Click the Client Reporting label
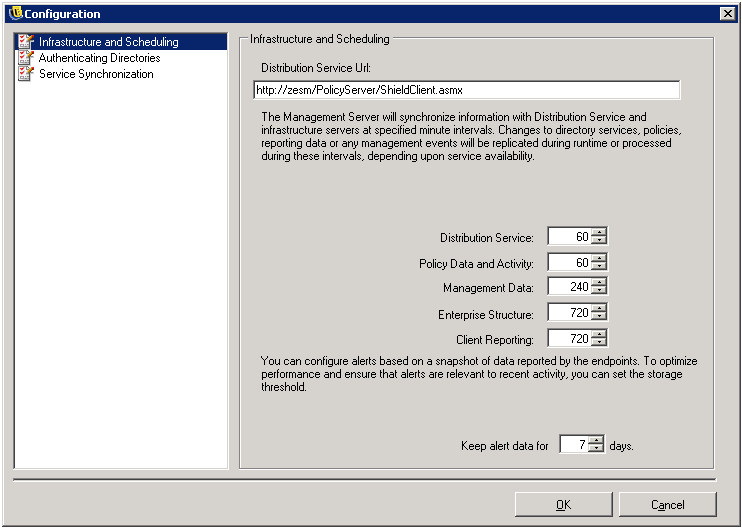 [x=495, y=340]
